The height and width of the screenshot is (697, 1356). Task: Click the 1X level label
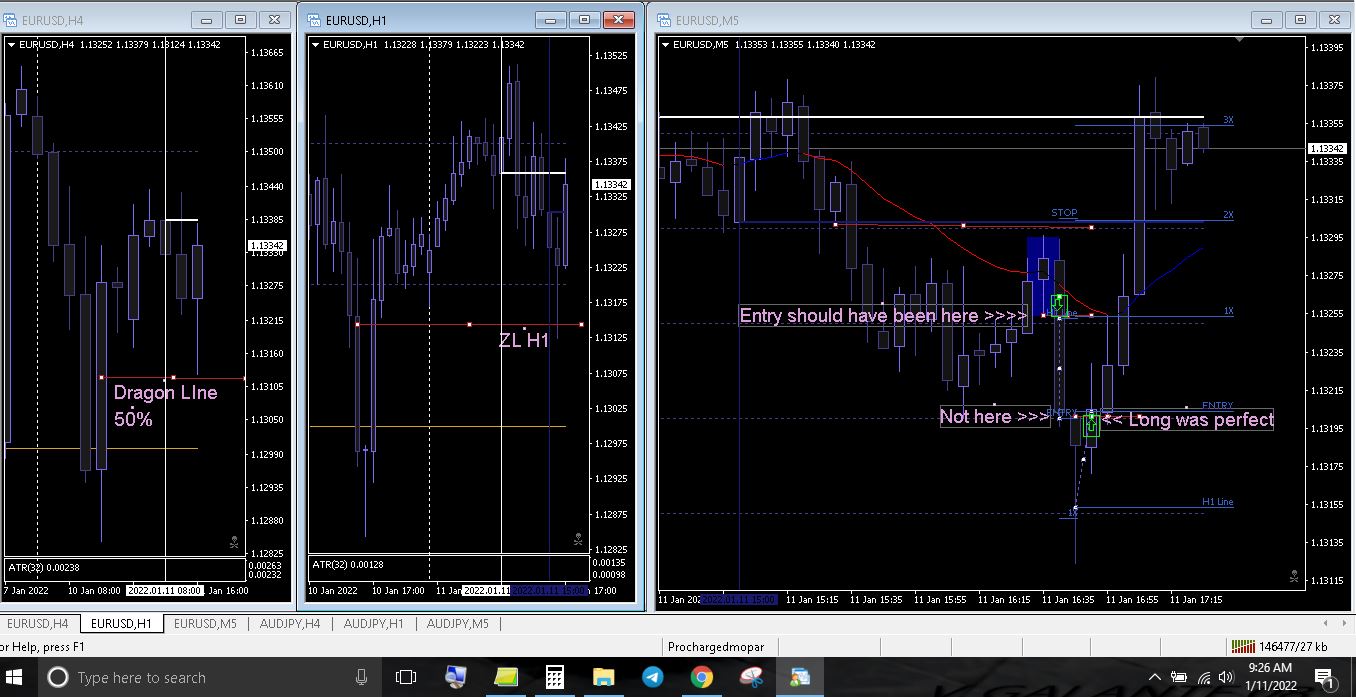pos(1228,311)
